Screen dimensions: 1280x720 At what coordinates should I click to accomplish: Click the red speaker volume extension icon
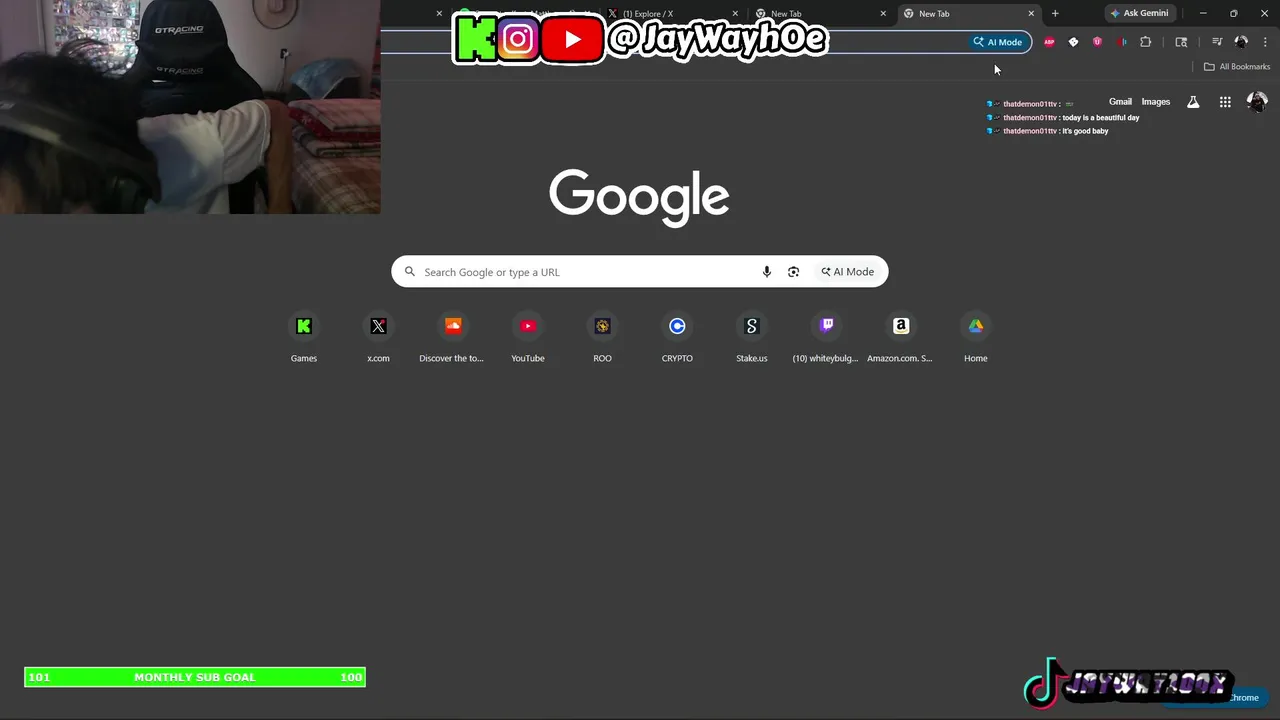click(1121, 42)
